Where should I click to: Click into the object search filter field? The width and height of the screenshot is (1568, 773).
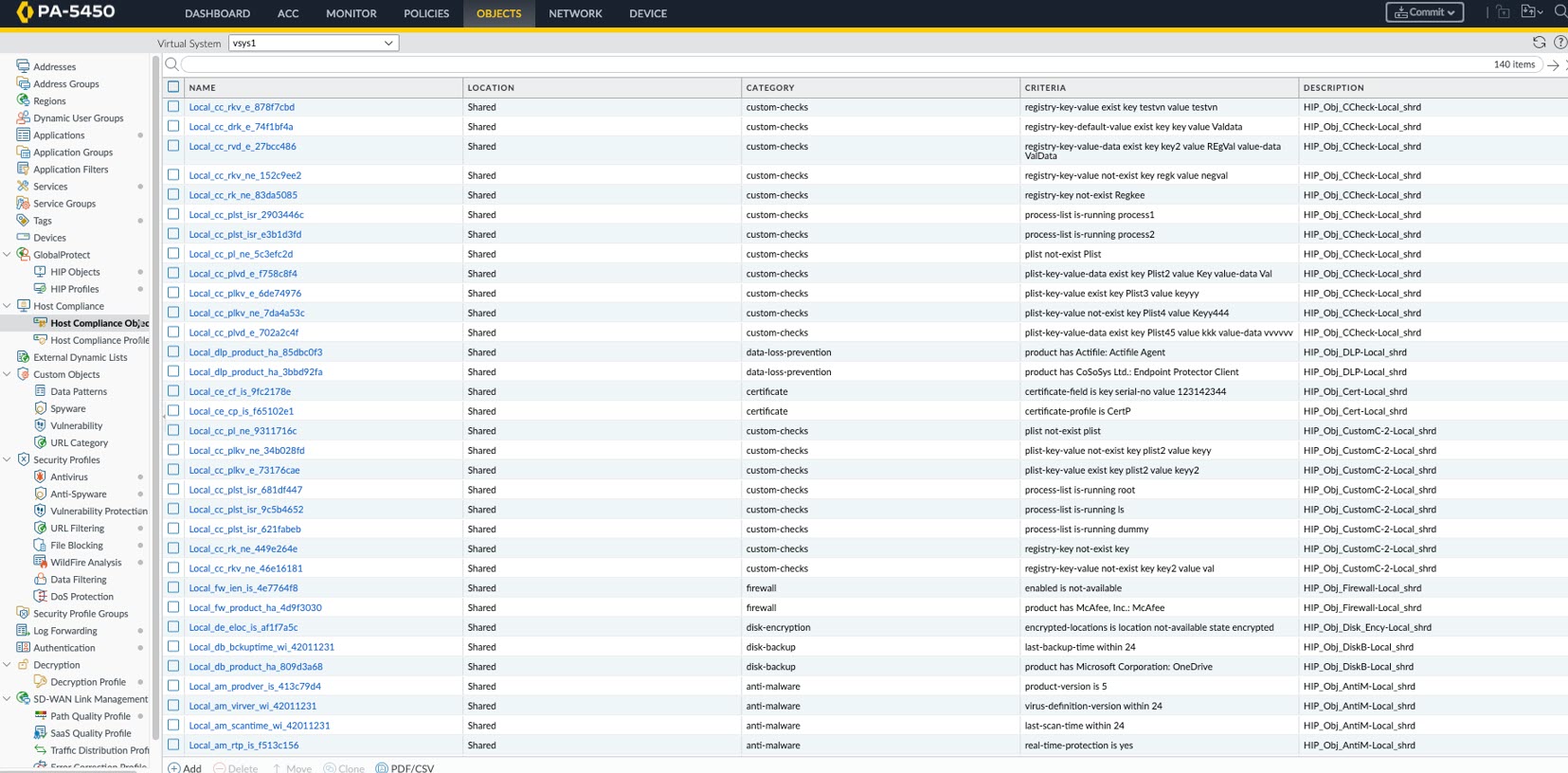[x=834, y=64]
